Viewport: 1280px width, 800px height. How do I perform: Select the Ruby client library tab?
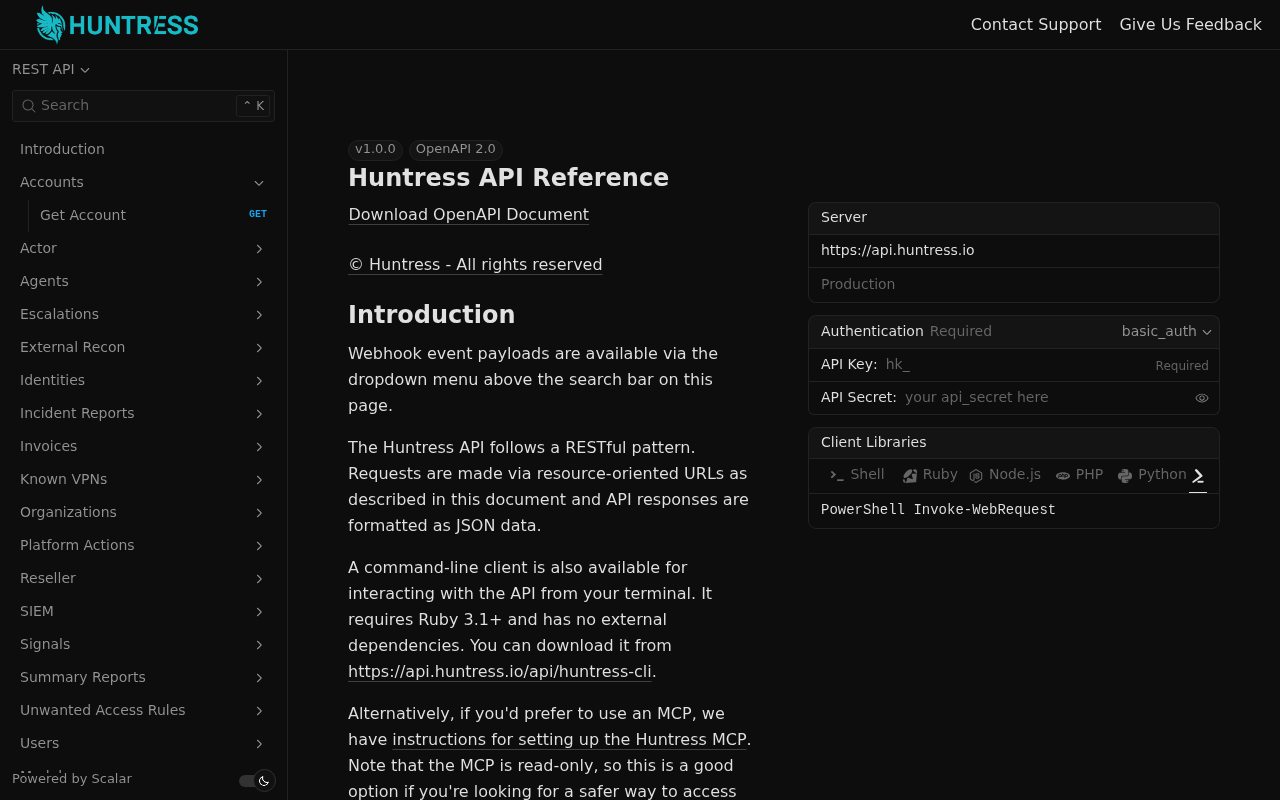point(930,475)
